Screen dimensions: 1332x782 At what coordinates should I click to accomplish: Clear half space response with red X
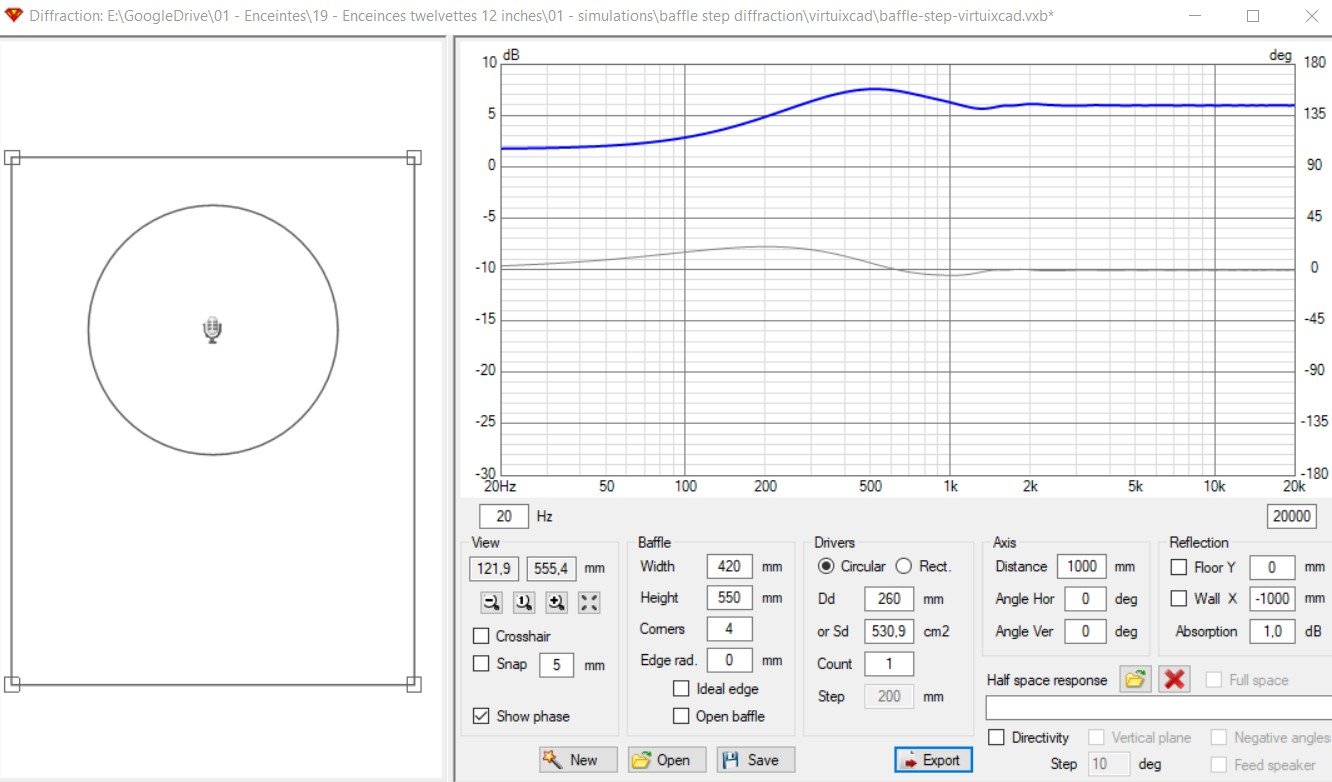coord(1174,680)
